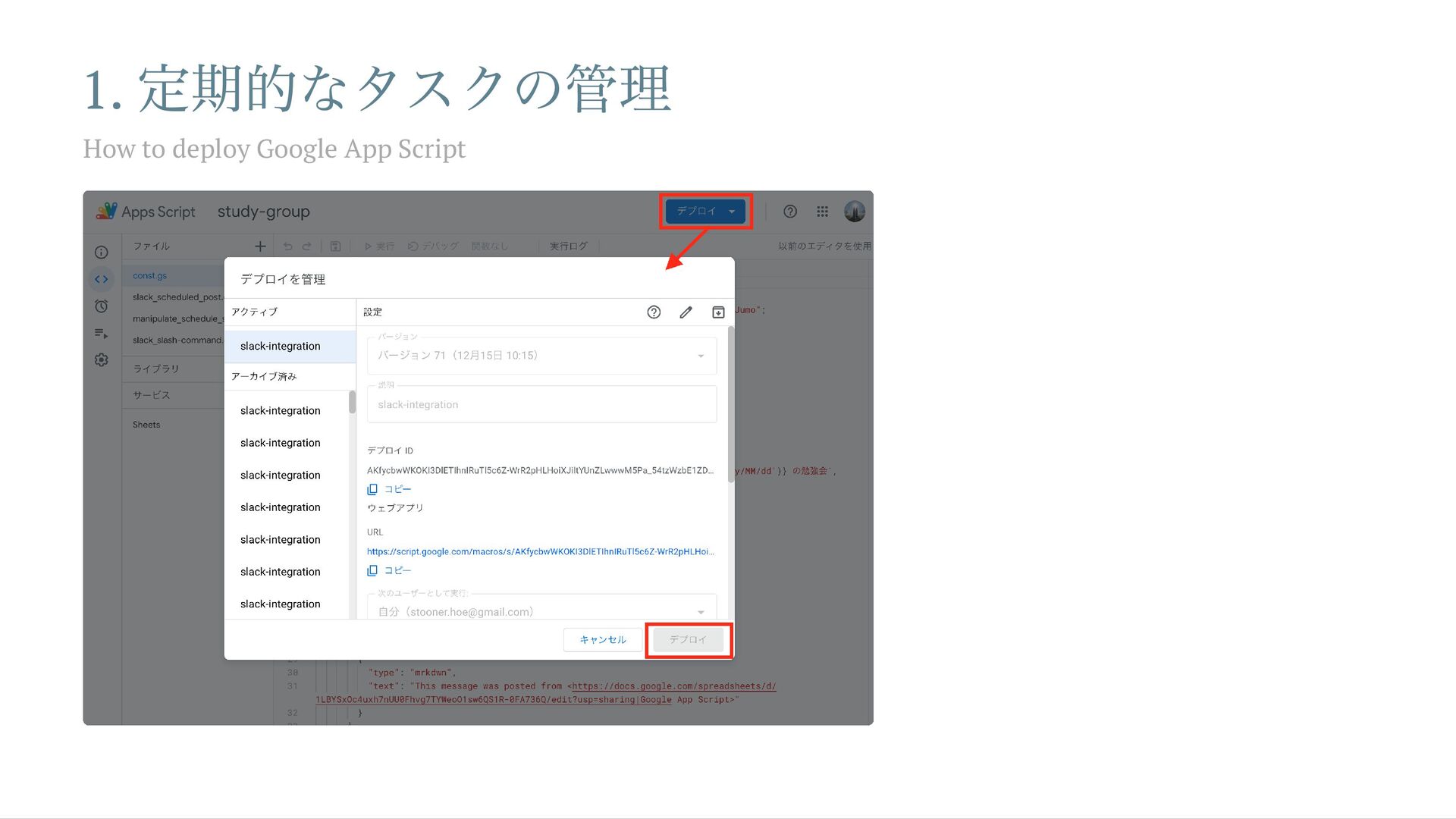Open the Overview info icon in sidebar
The image size is (1456, 819).
pos(101,253)
